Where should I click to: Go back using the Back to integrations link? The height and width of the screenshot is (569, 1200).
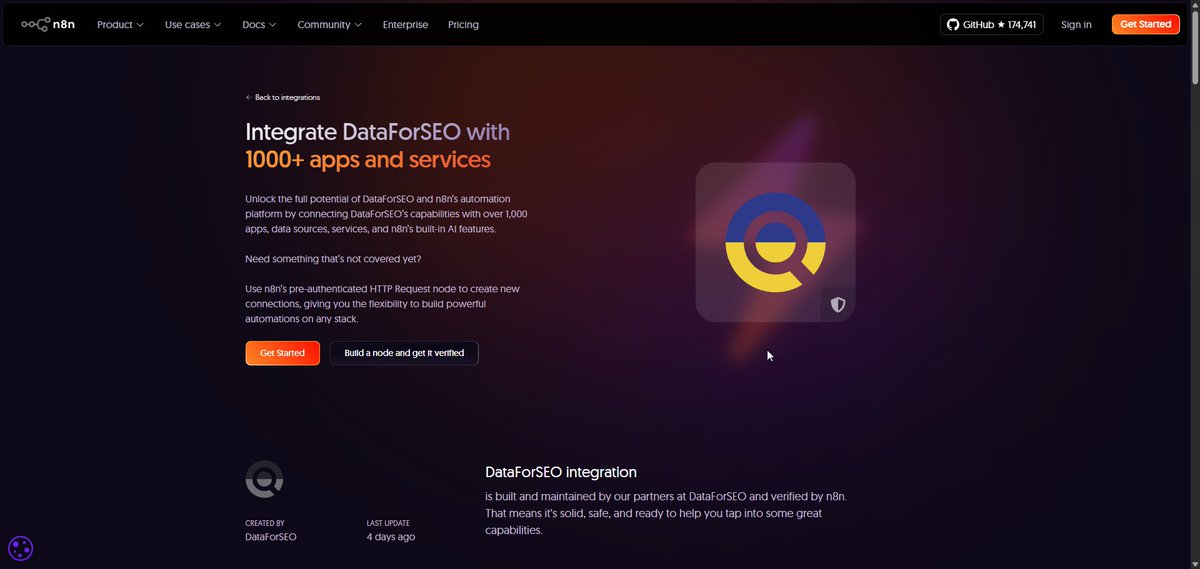pyautogui.click(x=283, y=97)
